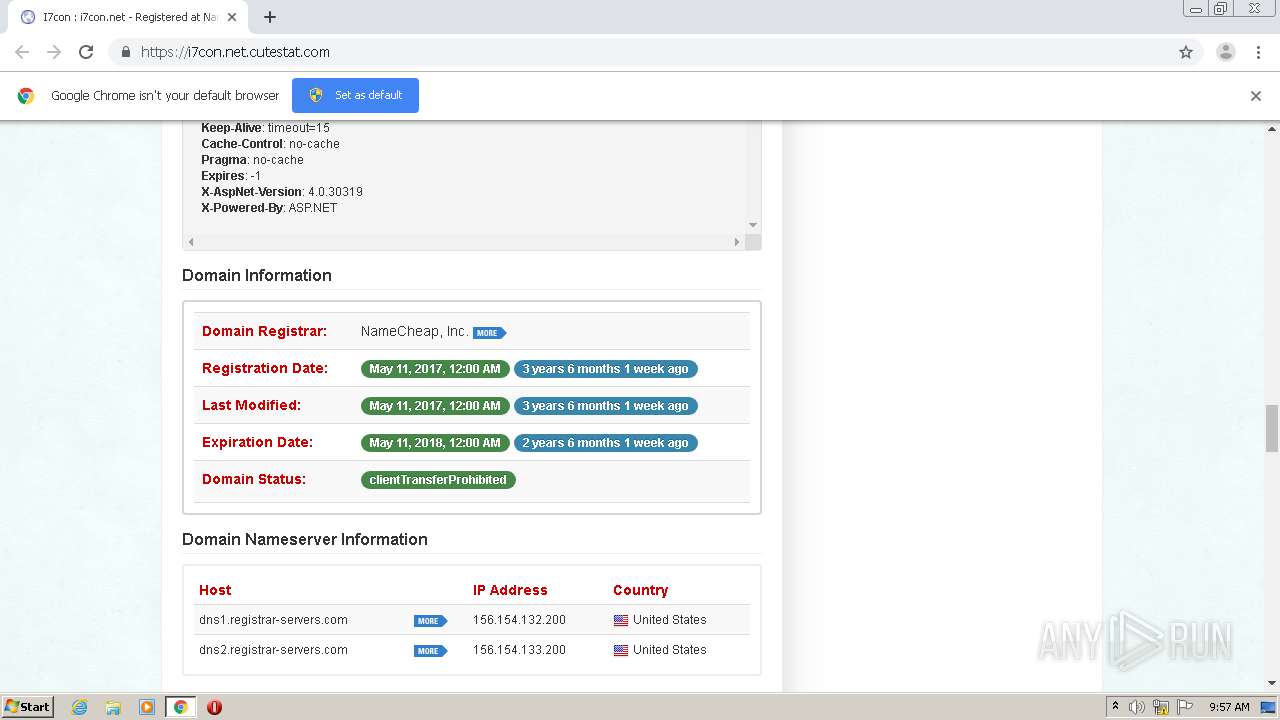Switch to Chrome in the taskbar
Image resolution: width=1280 pixels, height=720 pixels.
click(x=180, y=707)
